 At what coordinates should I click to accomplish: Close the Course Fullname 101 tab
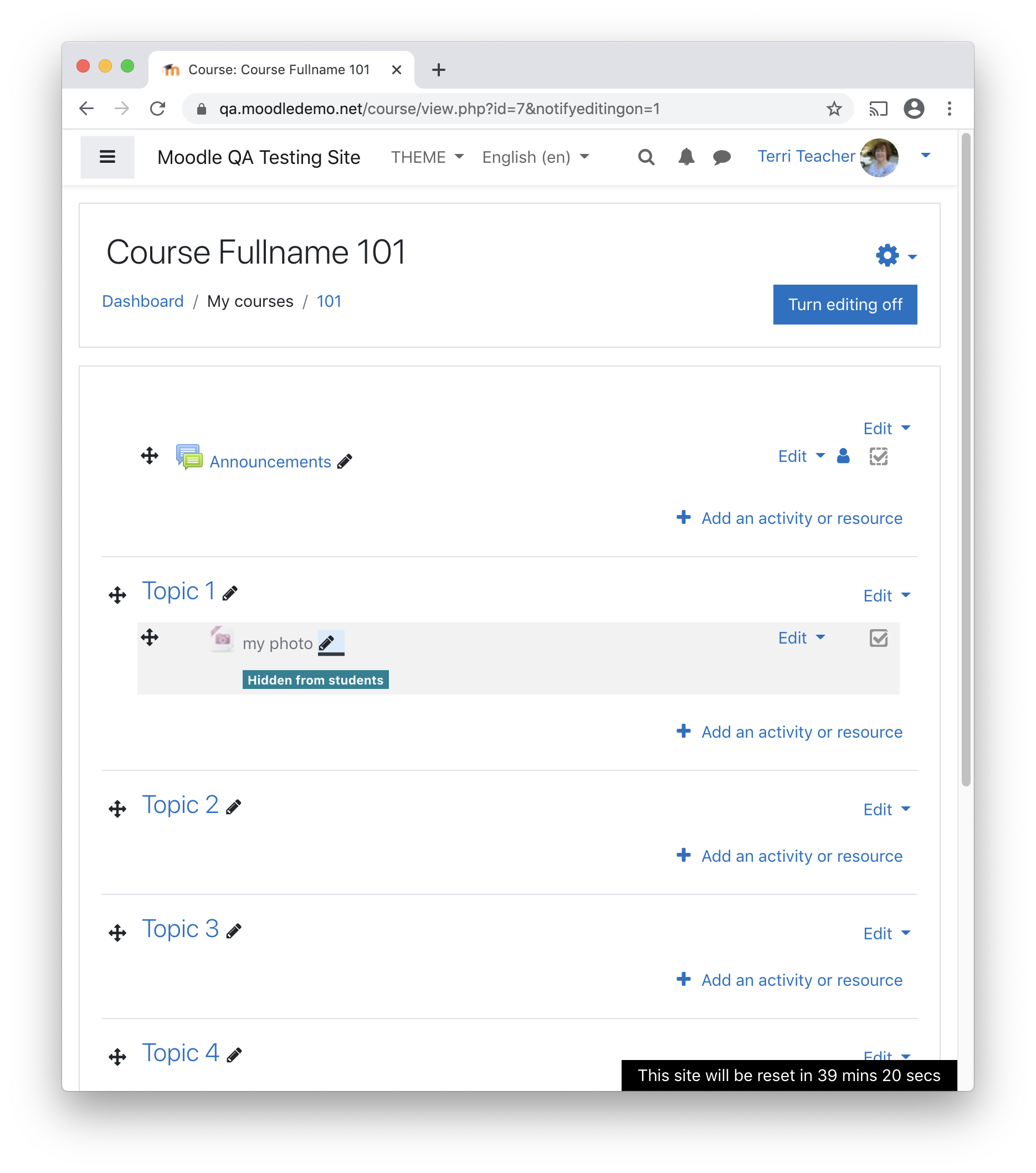point(396,69)
